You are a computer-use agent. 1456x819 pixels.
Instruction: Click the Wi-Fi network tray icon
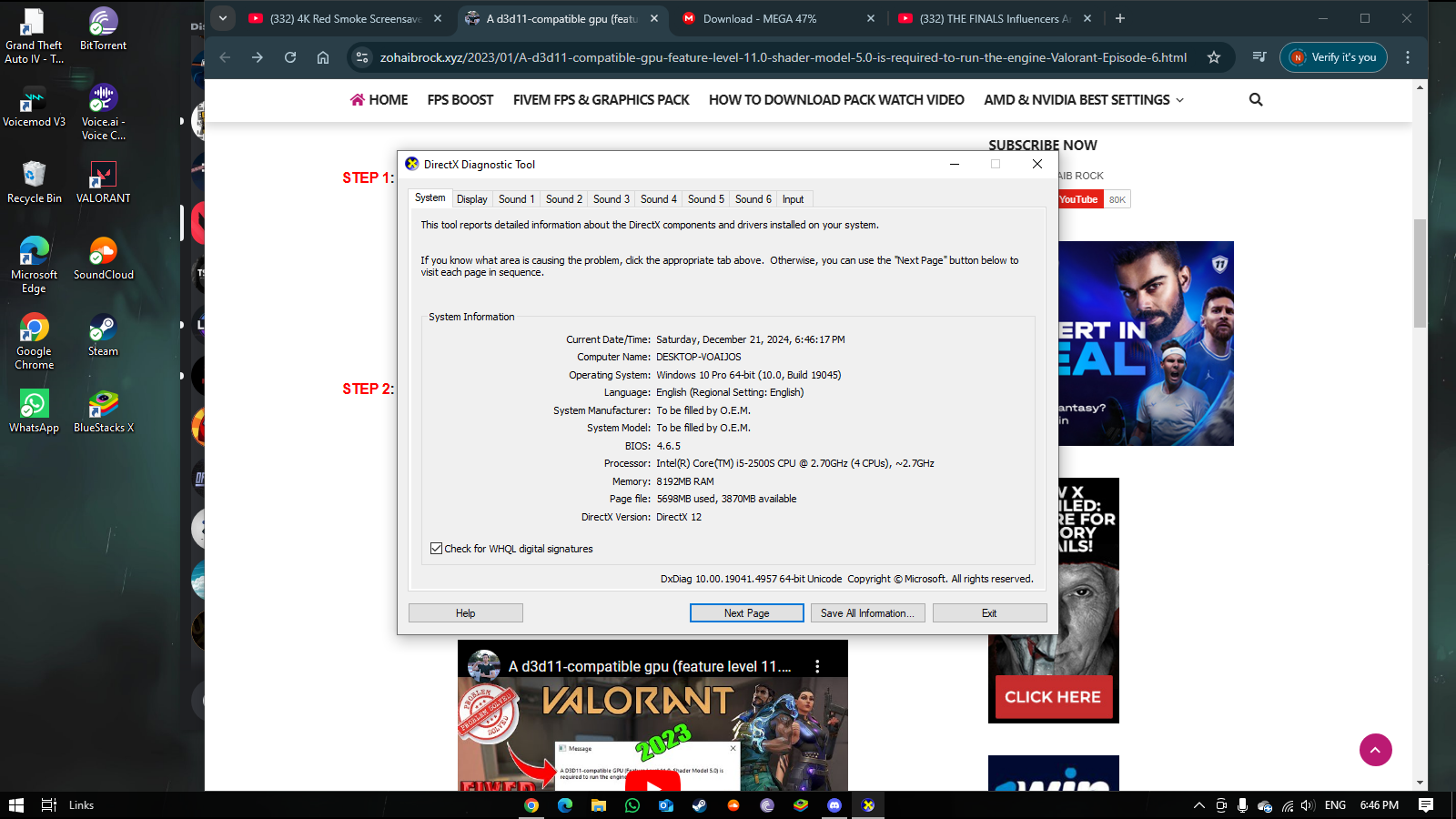(x=1288, y=805)
